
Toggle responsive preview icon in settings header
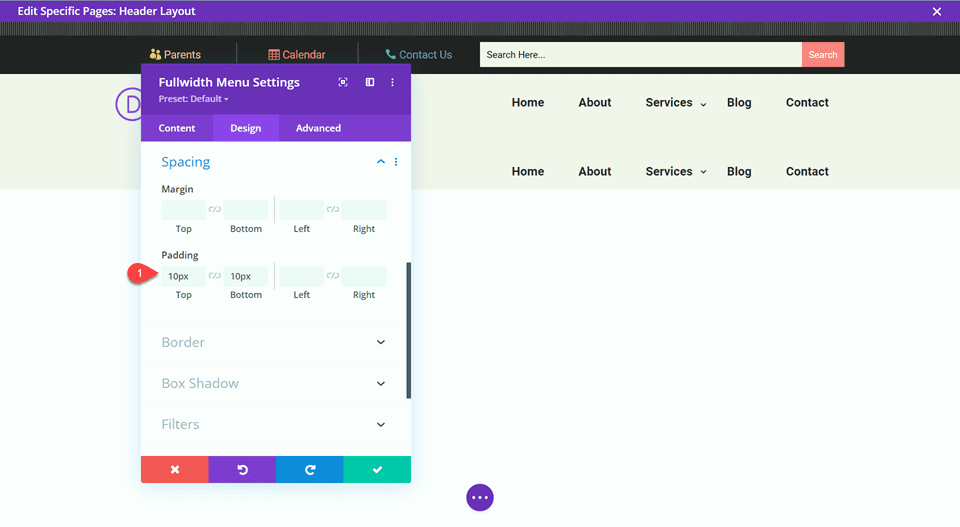click(343, 82)
